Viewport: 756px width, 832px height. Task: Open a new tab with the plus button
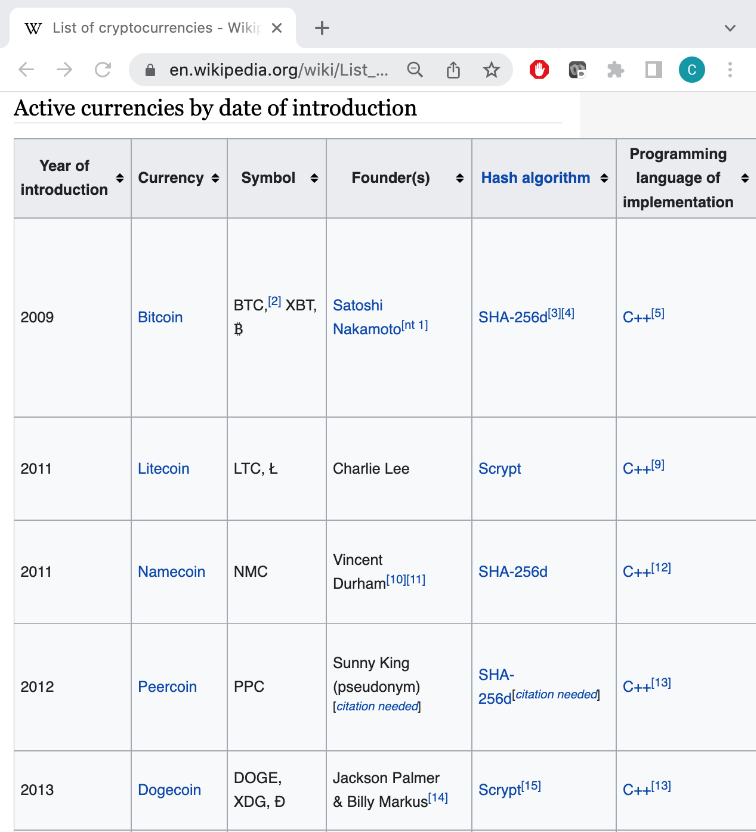[322, 28]
